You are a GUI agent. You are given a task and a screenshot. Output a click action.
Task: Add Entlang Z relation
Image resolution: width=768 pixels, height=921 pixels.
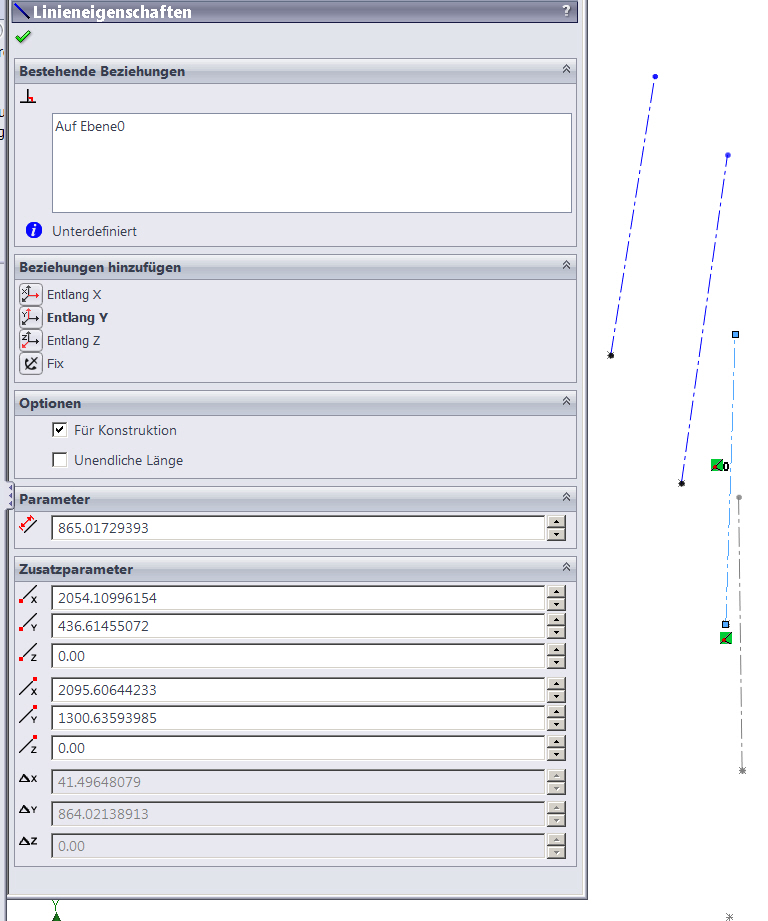pos(31,340)
